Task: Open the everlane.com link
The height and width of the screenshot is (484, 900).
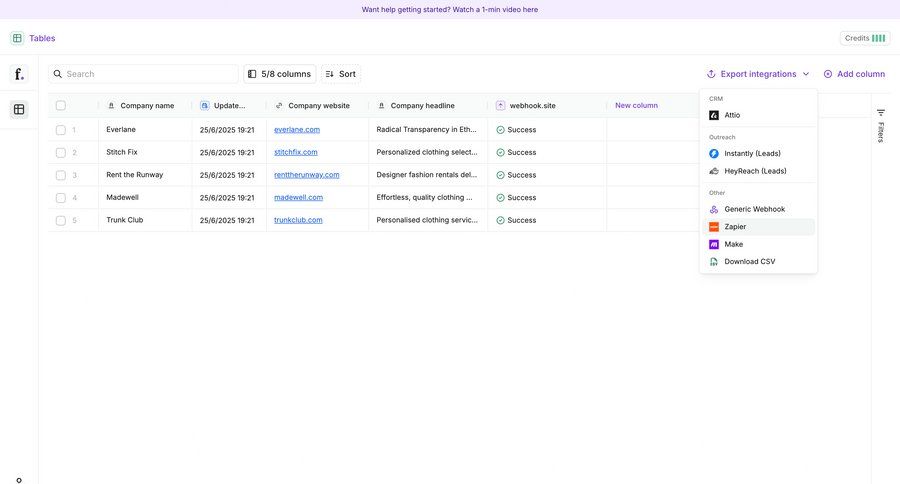Action: [x=297, y=130]
